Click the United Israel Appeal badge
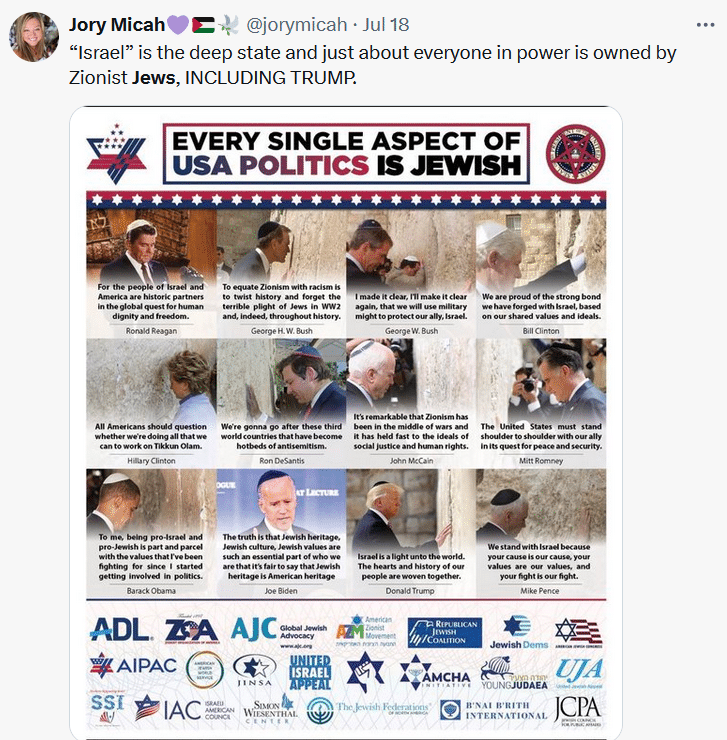727x740 pixels. coord(310,672)
